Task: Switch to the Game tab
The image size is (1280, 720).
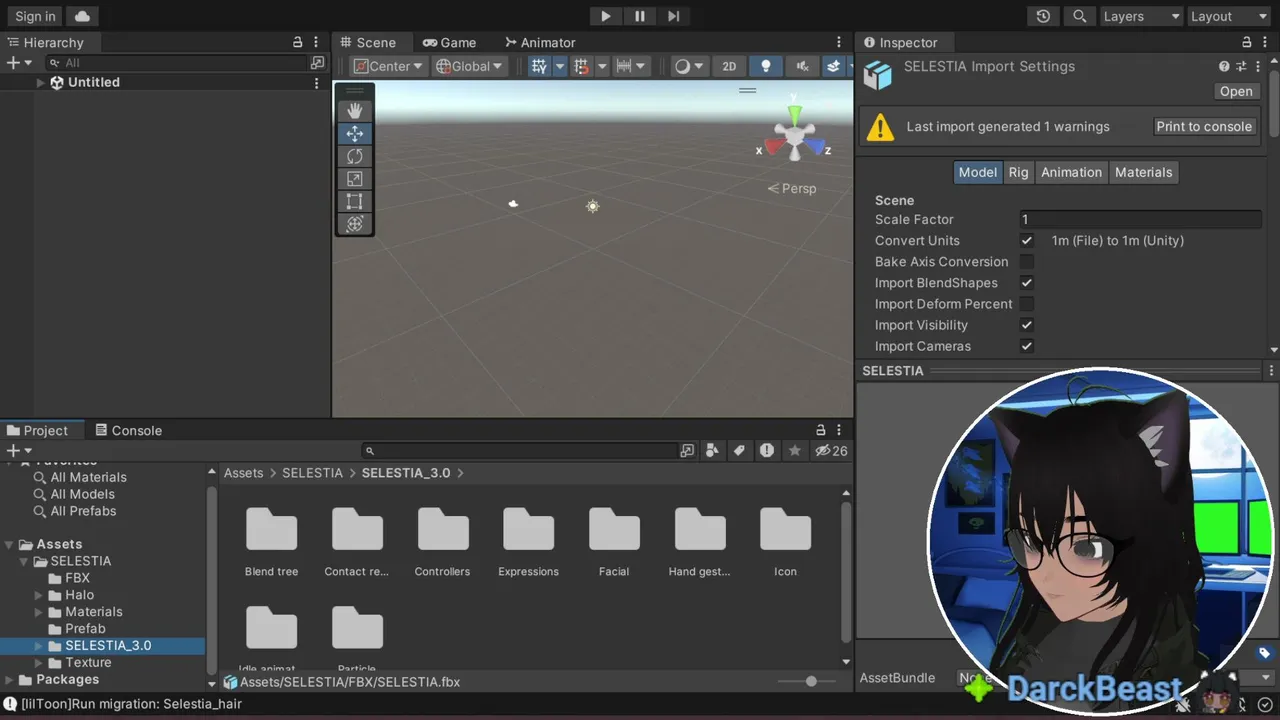Action: point(449,43)
